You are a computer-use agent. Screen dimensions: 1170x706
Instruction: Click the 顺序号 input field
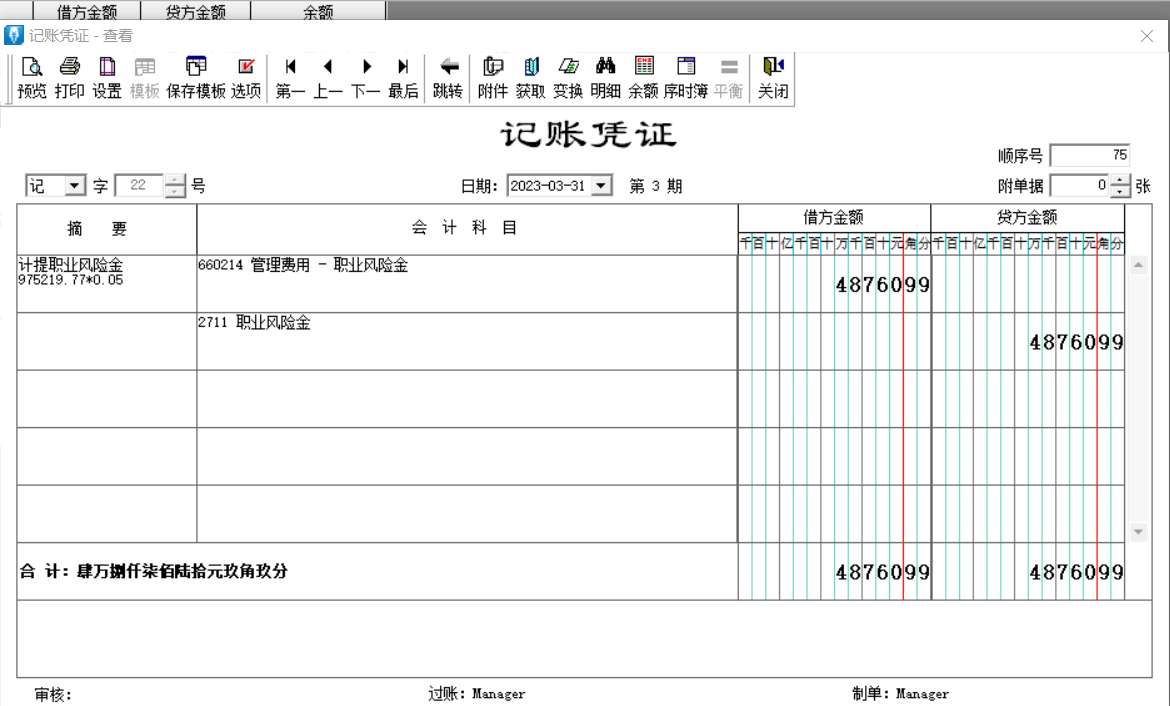tap(1089, 155)
